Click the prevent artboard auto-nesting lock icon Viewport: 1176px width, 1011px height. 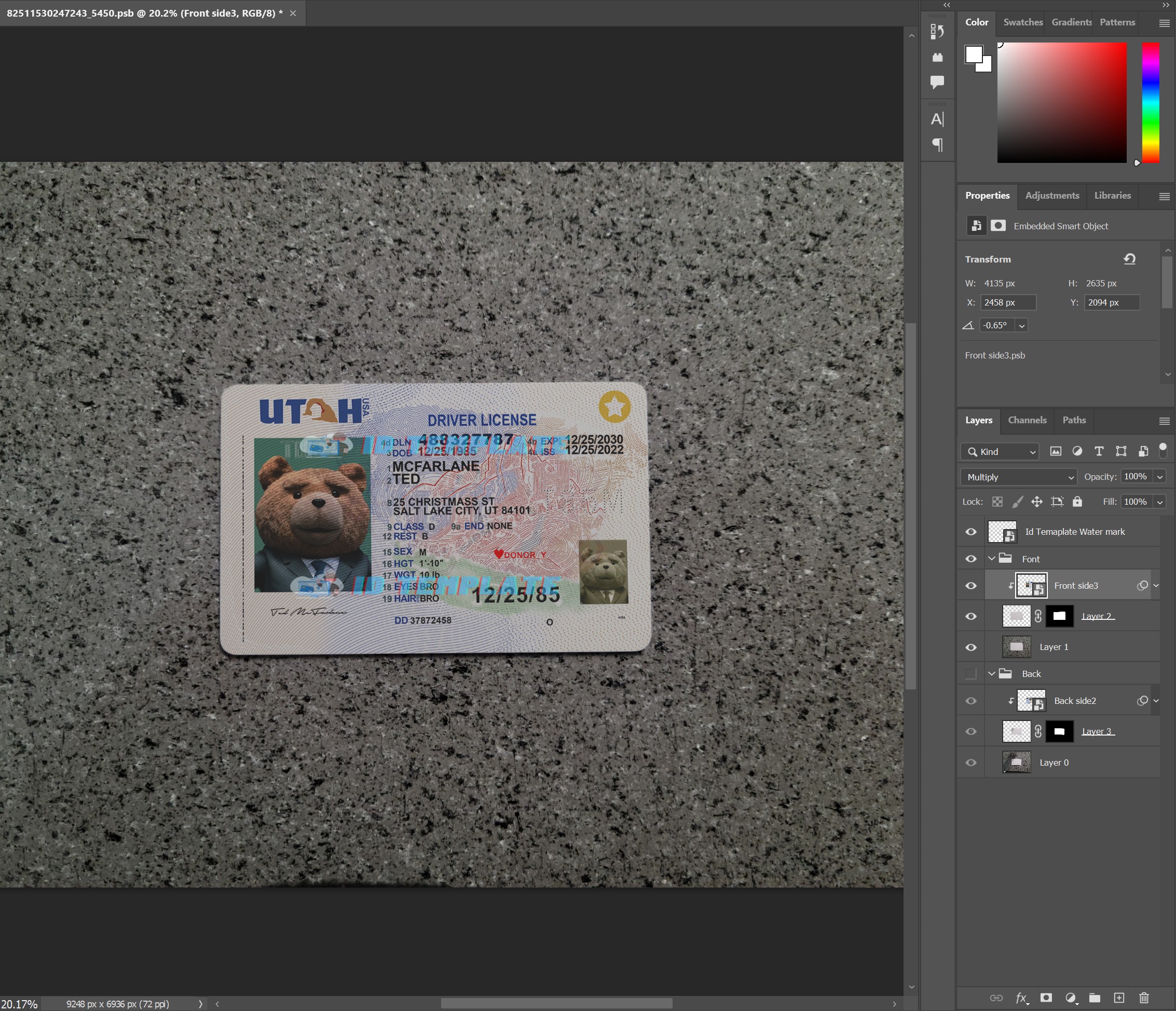coord(1057,502)
